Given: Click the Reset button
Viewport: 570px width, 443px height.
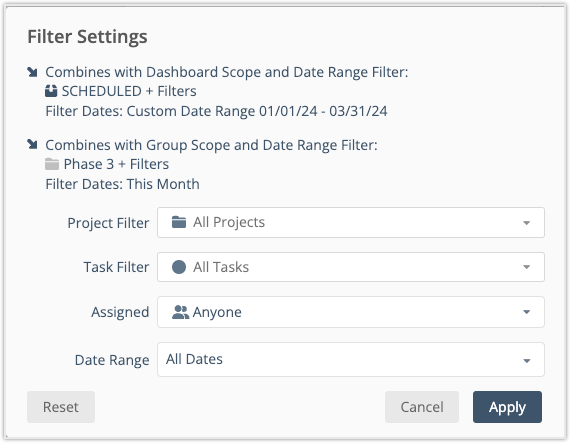Looking at the screenshot, I should click(61, 407).
